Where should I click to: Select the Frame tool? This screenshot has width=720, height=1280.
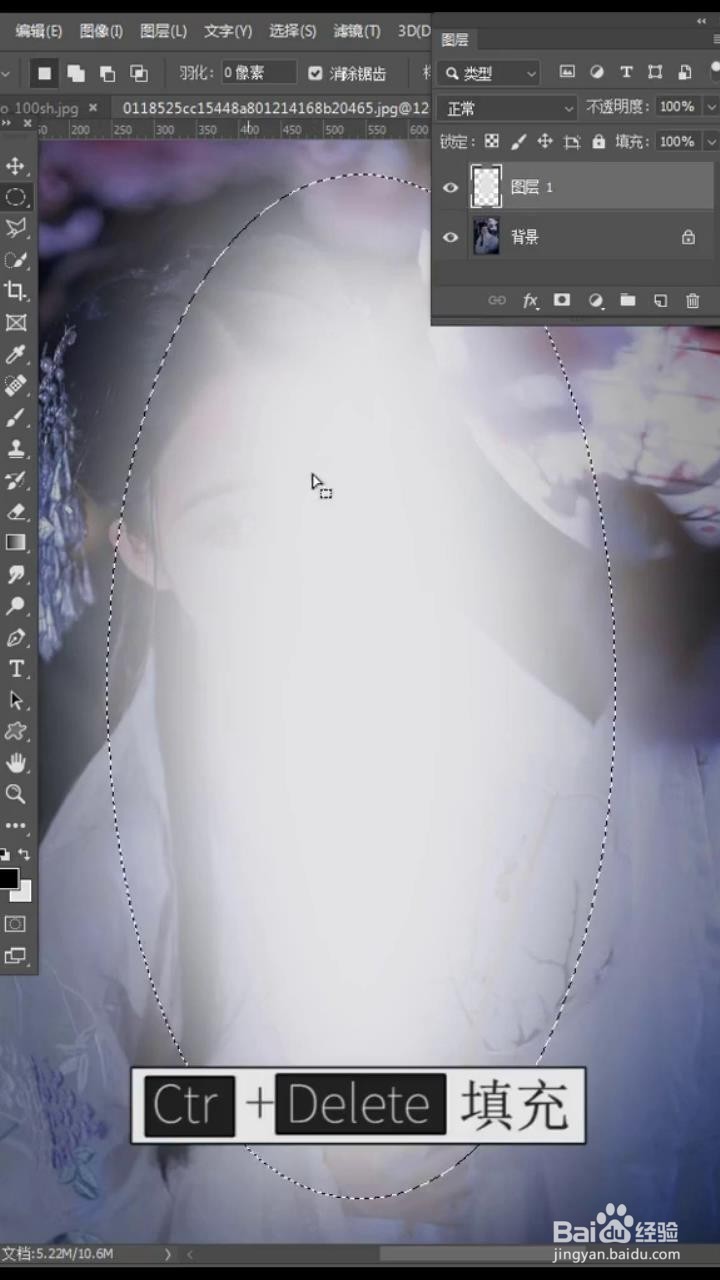tap(16, 322)
